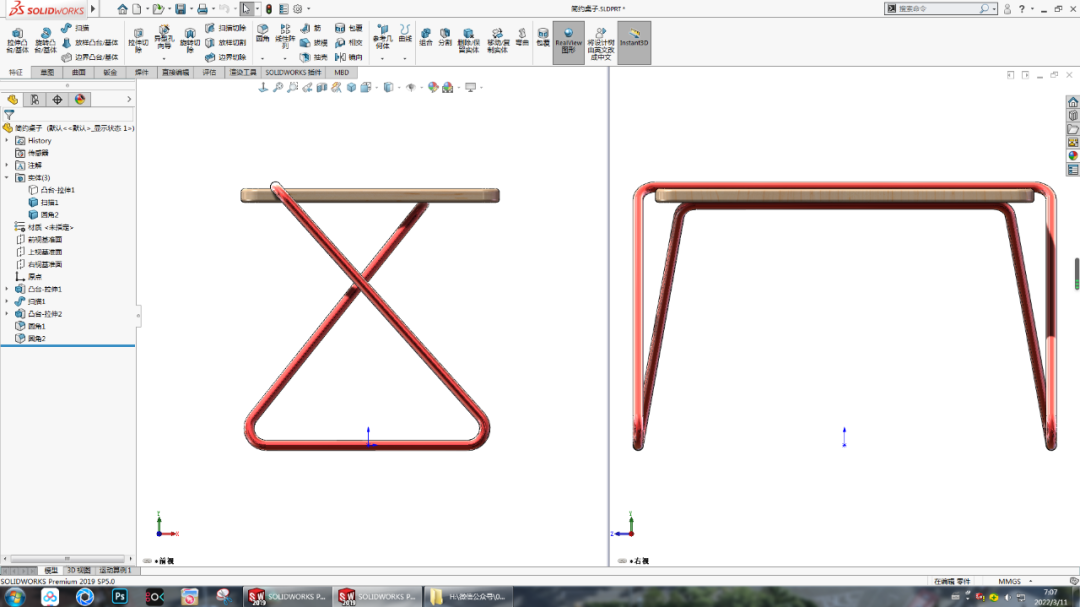
Task: Switch to the 草图 (Sketch) tab
Action: [47, 72]
